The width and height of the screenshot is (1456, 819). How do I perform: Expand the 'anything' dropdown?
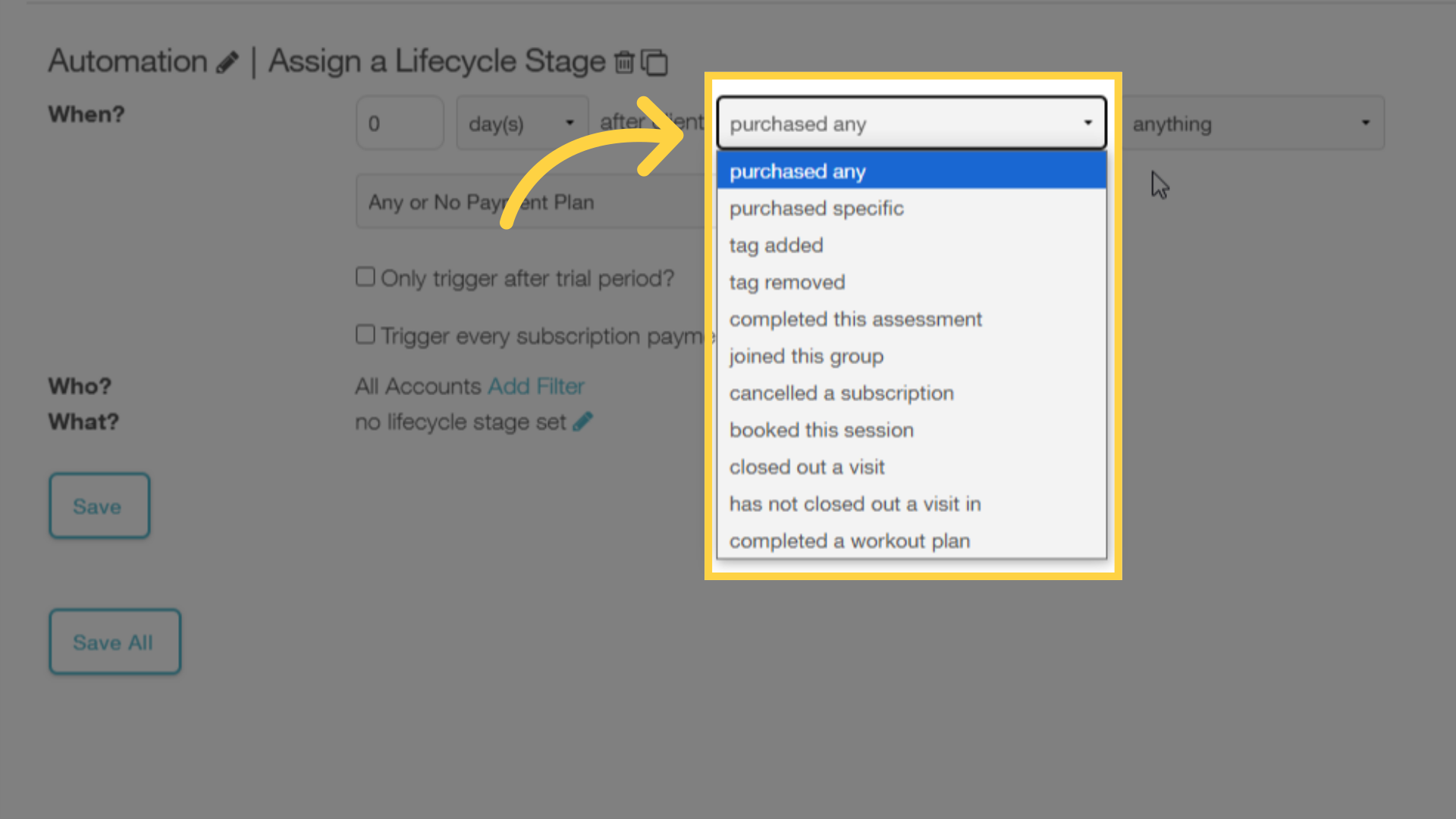pyautogui.click(x=1251, y=123)
